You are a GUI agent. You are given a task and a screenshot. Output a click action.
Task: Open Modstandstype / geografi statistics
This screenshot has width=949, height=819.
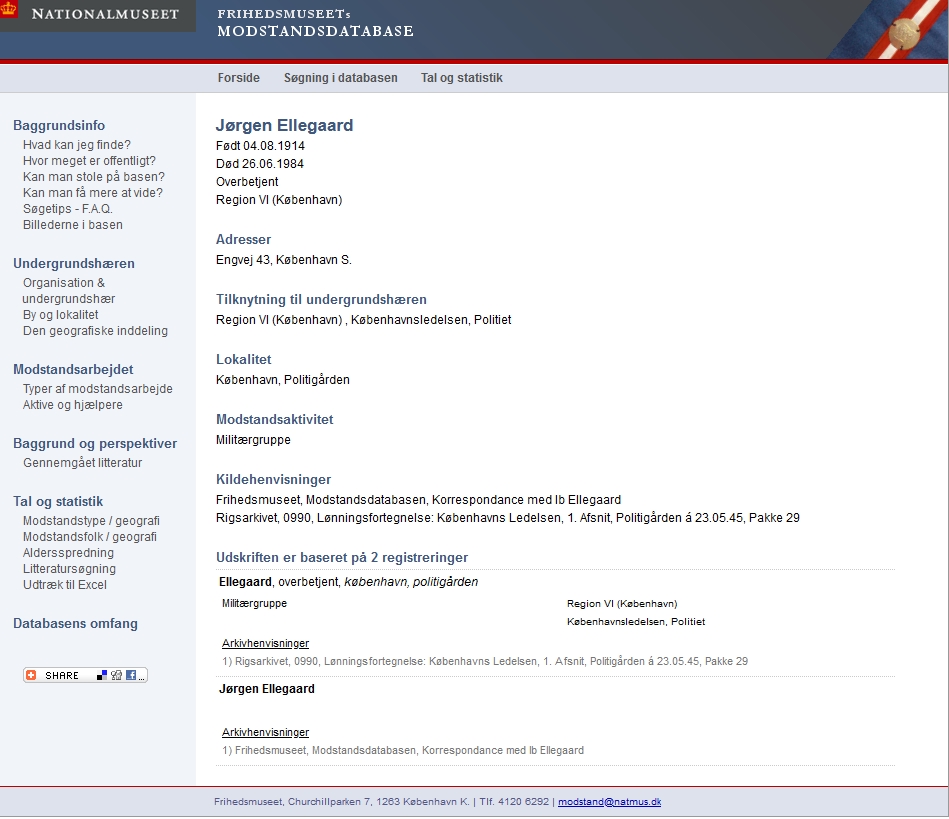click(x=91, y=521)
